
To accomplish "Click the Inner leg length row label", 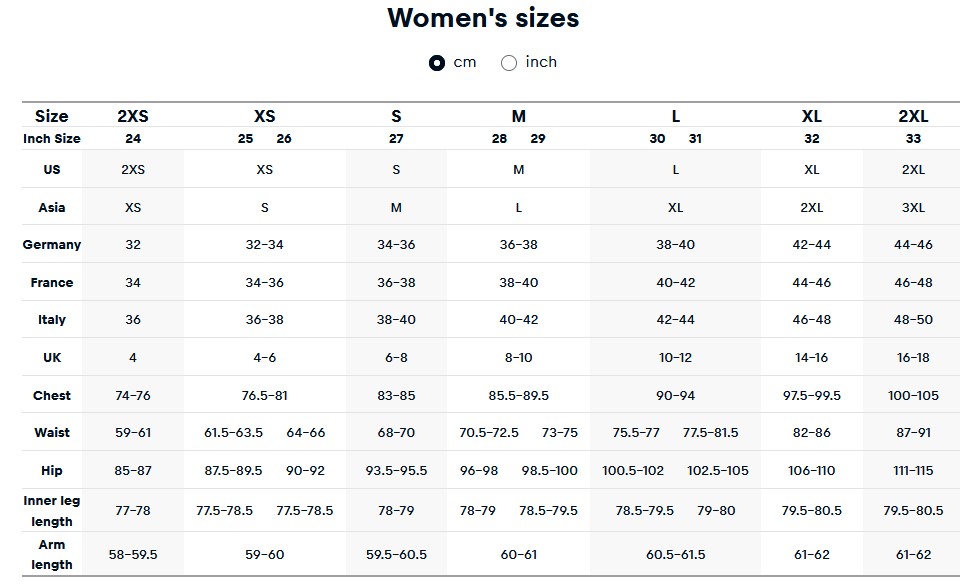I will [x=52, y=511].
